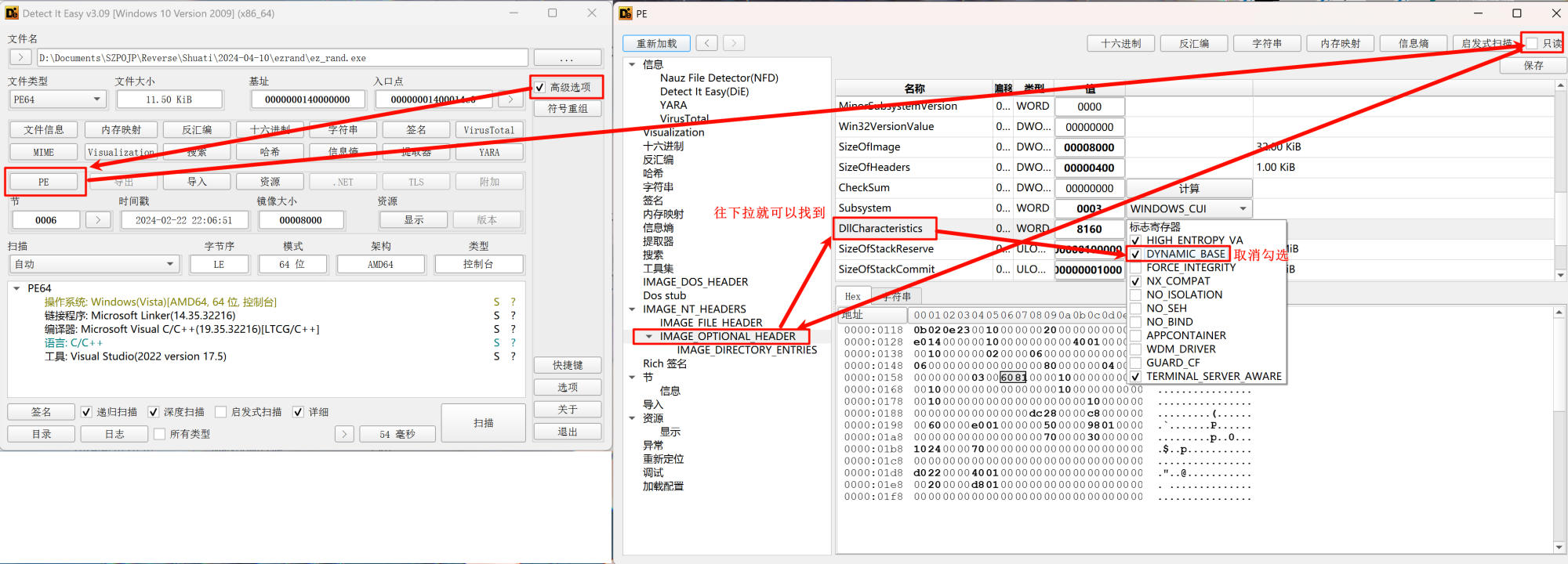
Task: Collapse IMAGE_OPTIONAL_HEADER tree node
Action: [x=648, y=336]
